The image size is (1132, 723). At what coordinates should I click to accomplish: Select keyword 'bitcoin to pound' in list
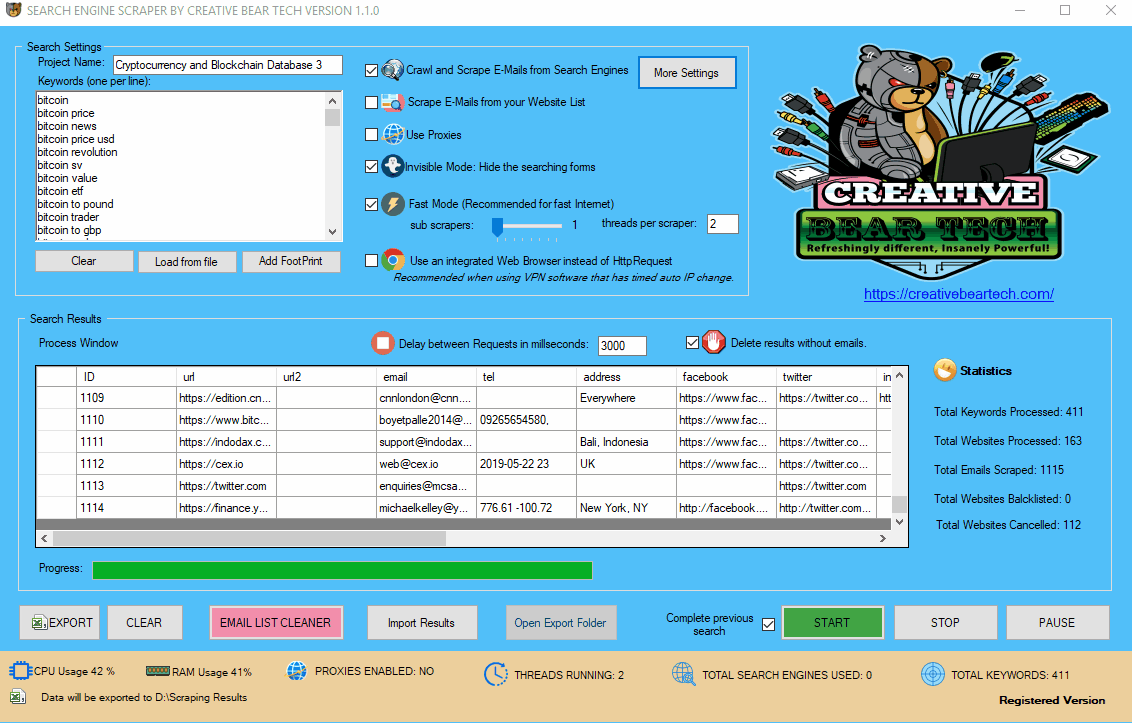[x=75, y=204]
